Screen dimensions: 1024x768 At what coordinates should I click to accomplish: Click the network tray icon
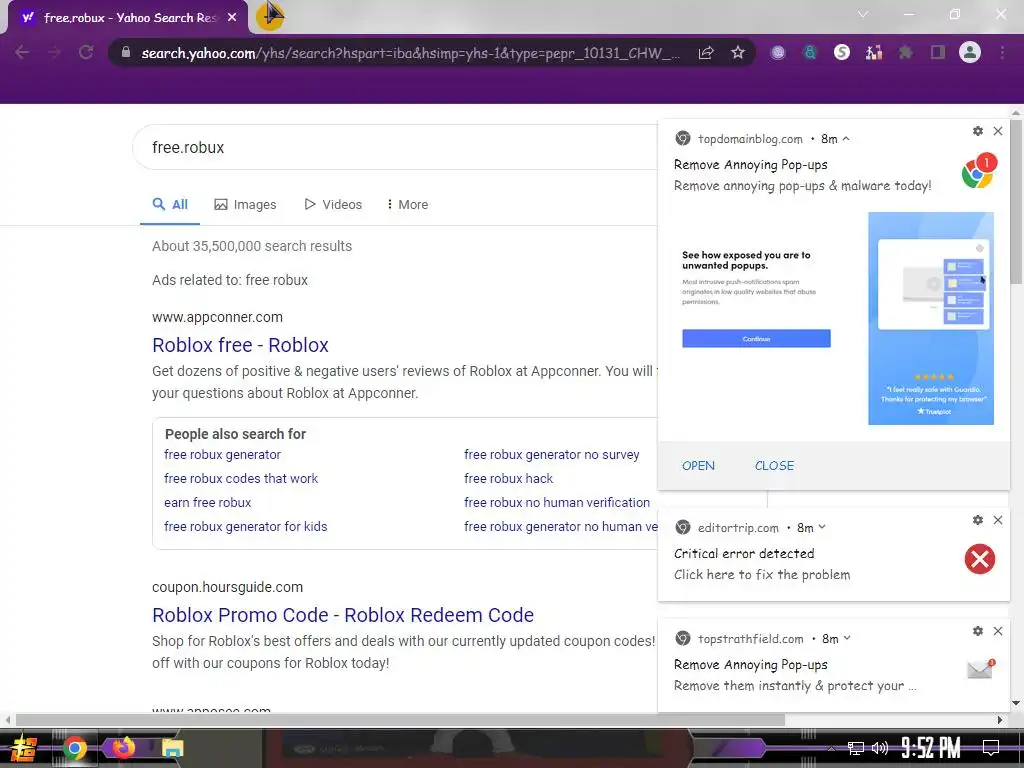(x=856, y=748)
